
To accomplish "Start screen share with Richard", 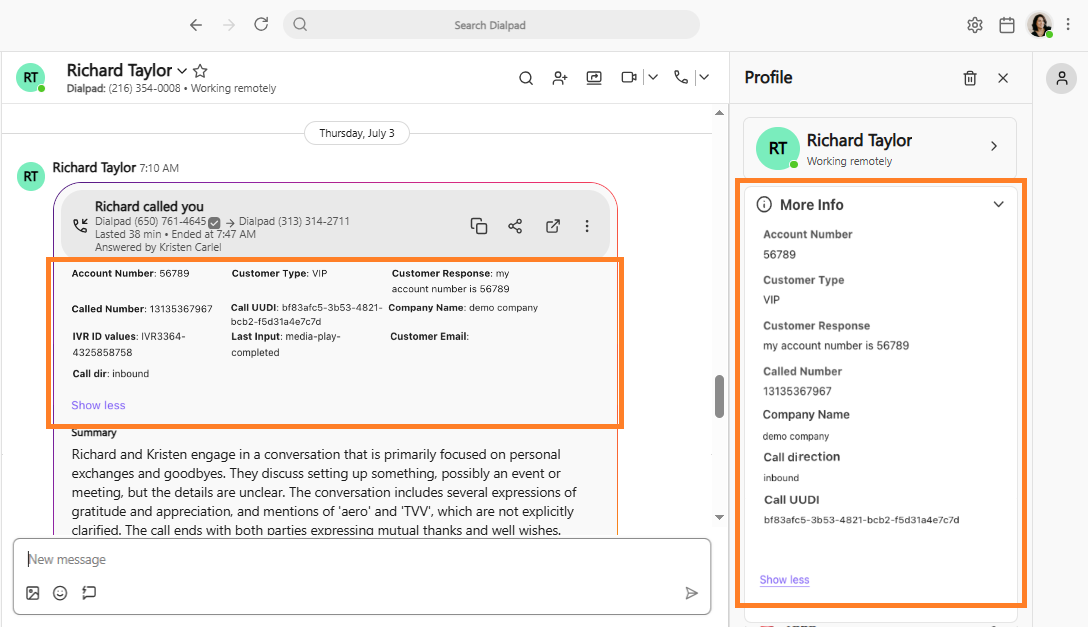I will coord(594,78).
